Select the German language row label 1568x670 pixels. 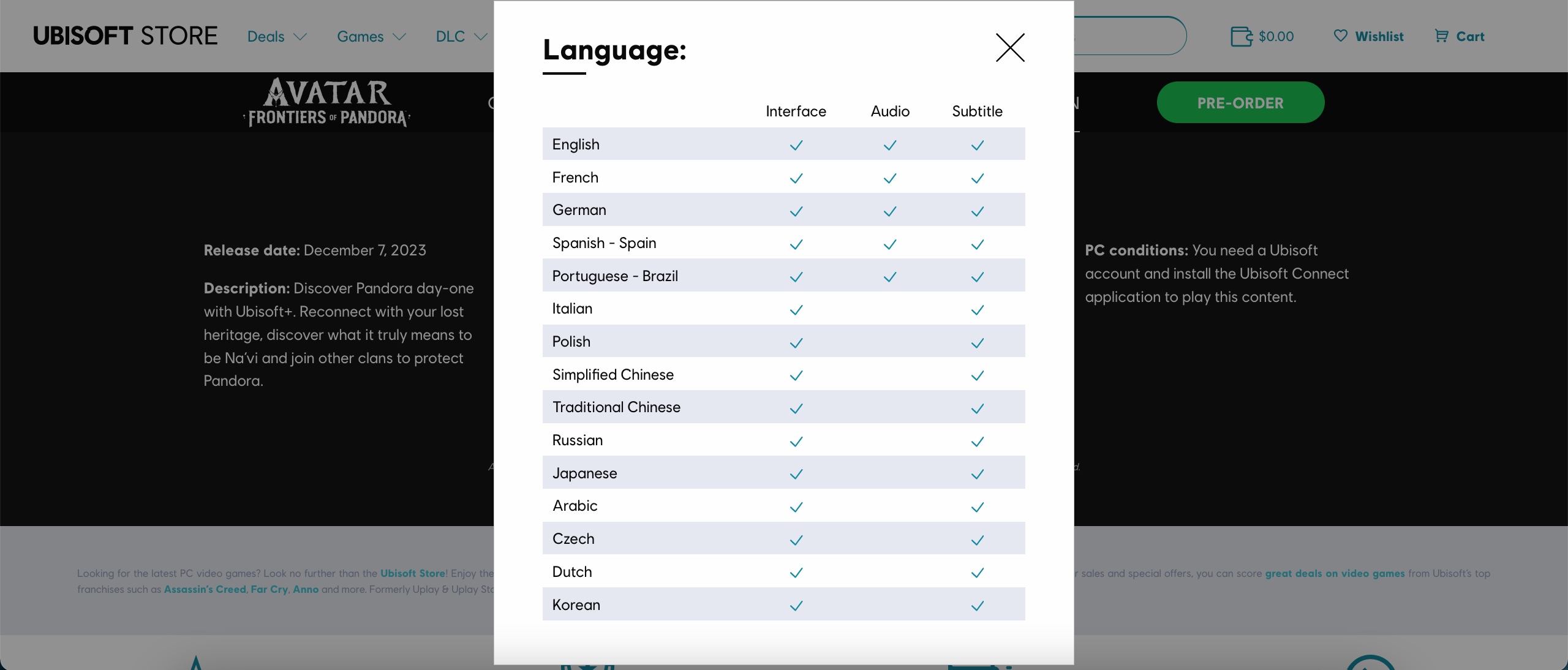[x=579, y=210]
